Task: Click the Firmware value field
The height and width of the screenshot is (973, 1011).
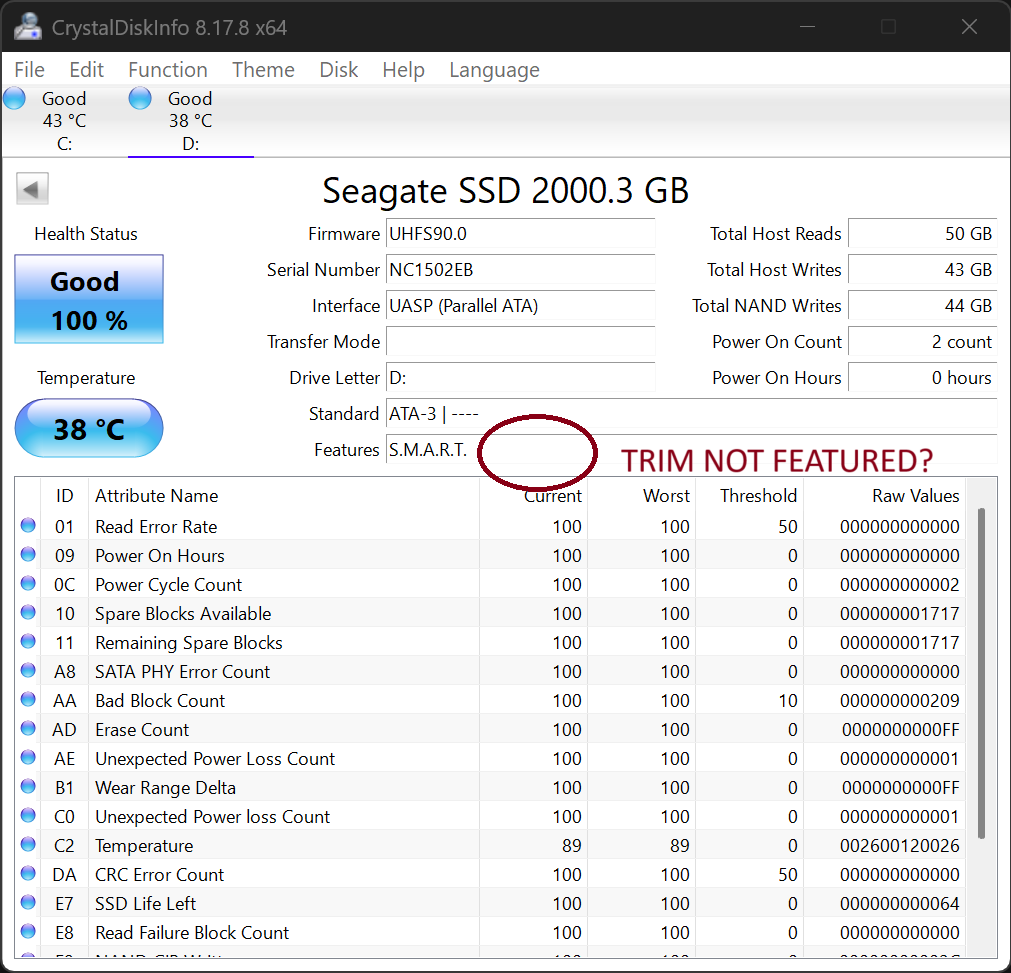Action: pos(520,234)
